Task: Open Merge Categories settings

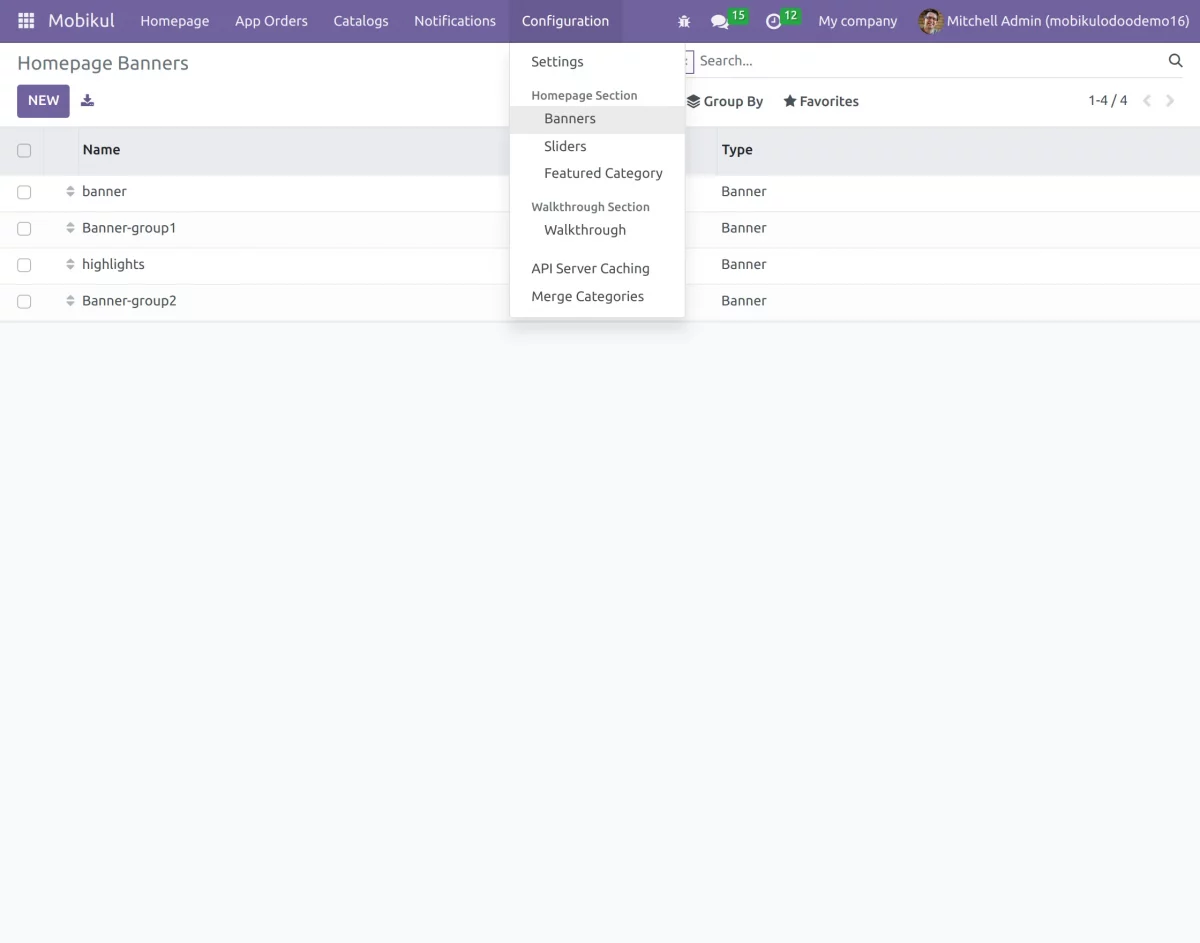Action: pos(587,296)
